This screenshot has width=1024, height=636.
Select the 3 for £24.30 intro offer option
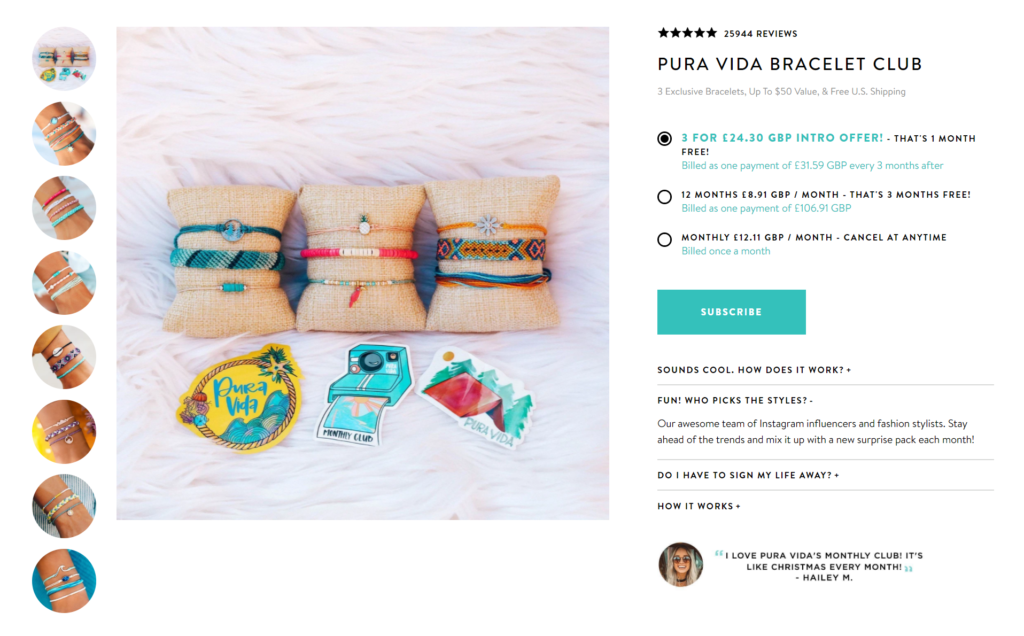click(x=664, y=138)
